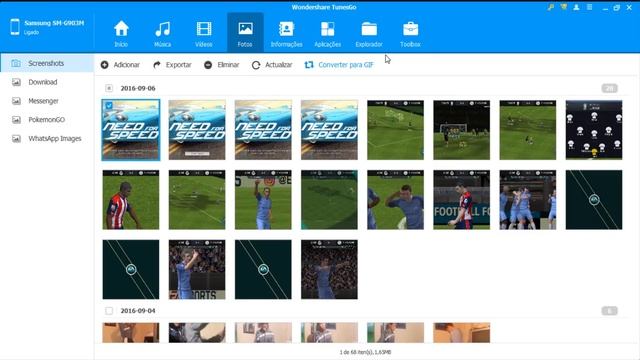Click the shopping cart icon in title bar
Image resolution: width=640 pixels, height=360 pixels.
[564, 7]
